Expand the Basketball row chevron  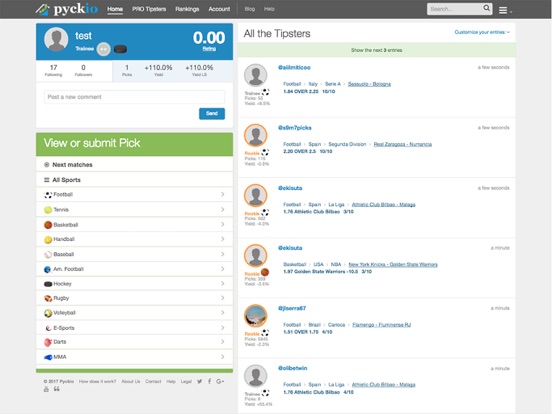pyautogui.click(x=222, y=224)
